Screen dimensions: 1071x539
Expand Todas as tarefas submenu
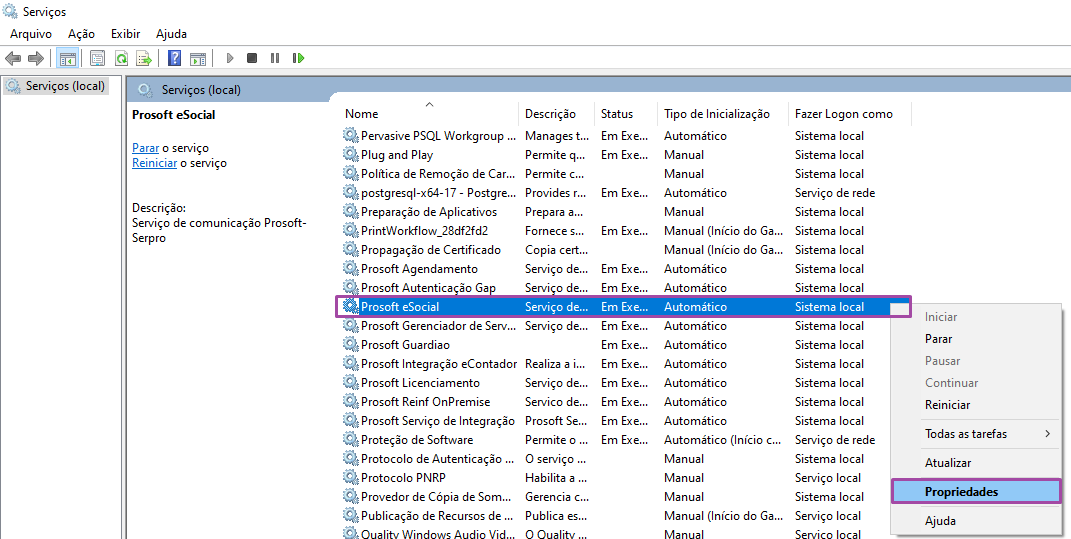click(x=977, y=434)
